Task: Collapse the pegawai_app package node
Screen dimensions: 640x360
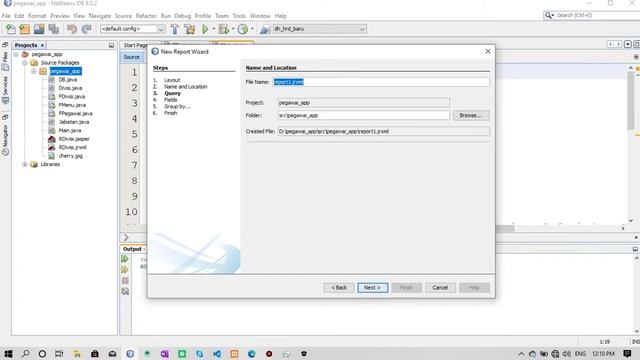Action: pyautogui.click(x=34, y=71)
